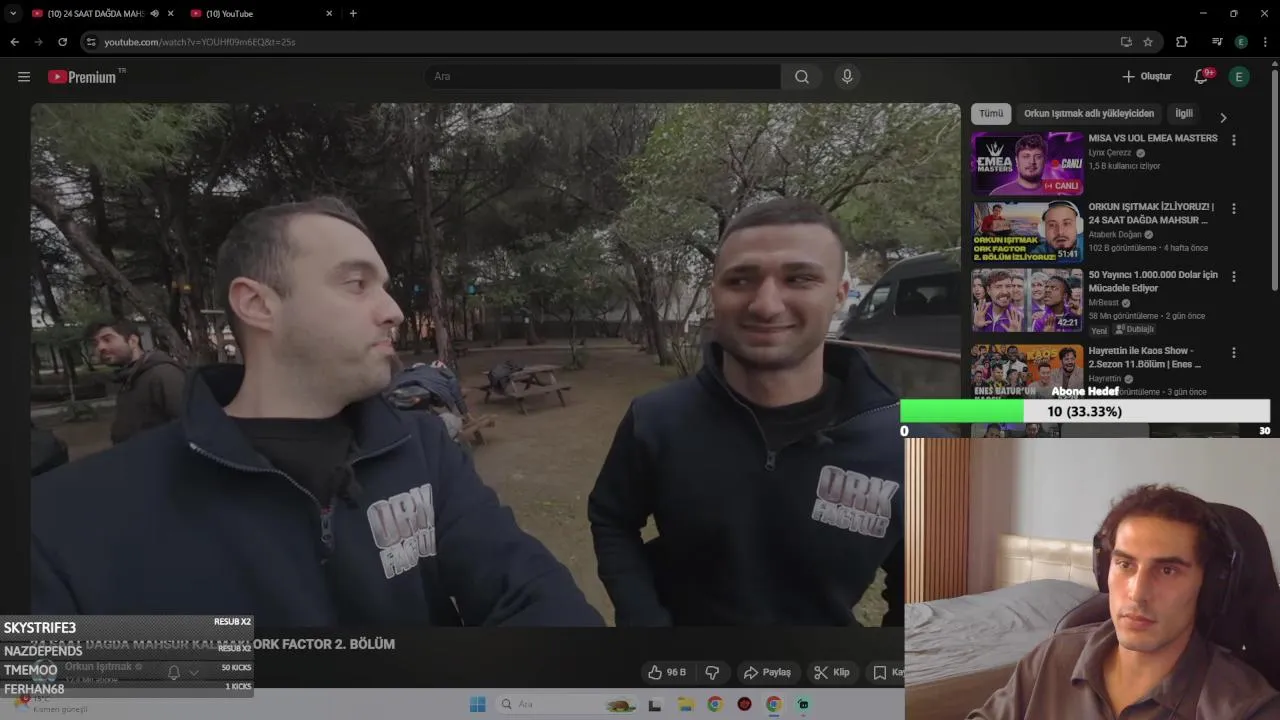Open the browser extensions puzzle icon
Image resolution: width=1280 pixels, height=720 pixels.
pos(1181,42)
